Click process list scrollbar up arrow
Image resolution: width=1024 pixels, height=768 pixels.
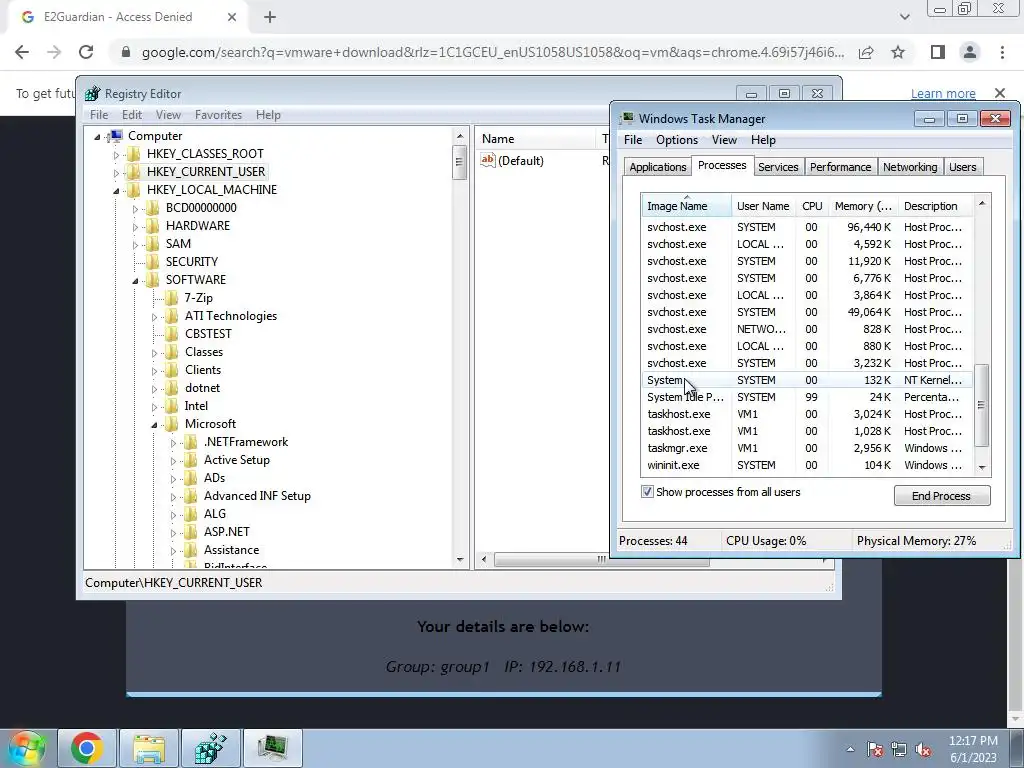point(982,204)
